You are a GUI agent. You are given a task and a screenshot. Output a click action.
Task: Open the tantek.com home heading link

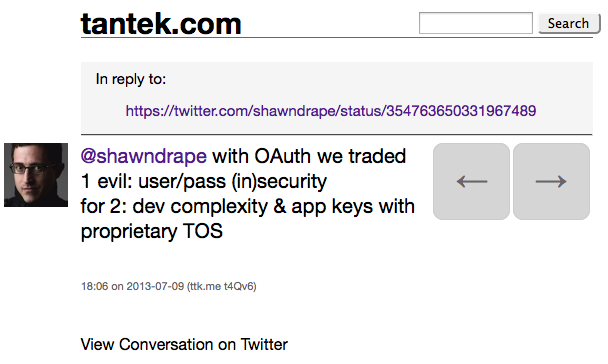pyautogui.click(x=161, y=24)
